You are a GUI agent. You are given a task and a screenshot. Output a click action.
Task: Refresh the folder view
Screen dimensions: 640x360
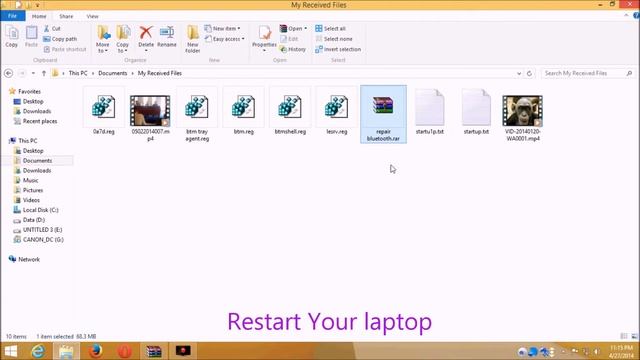529,73
